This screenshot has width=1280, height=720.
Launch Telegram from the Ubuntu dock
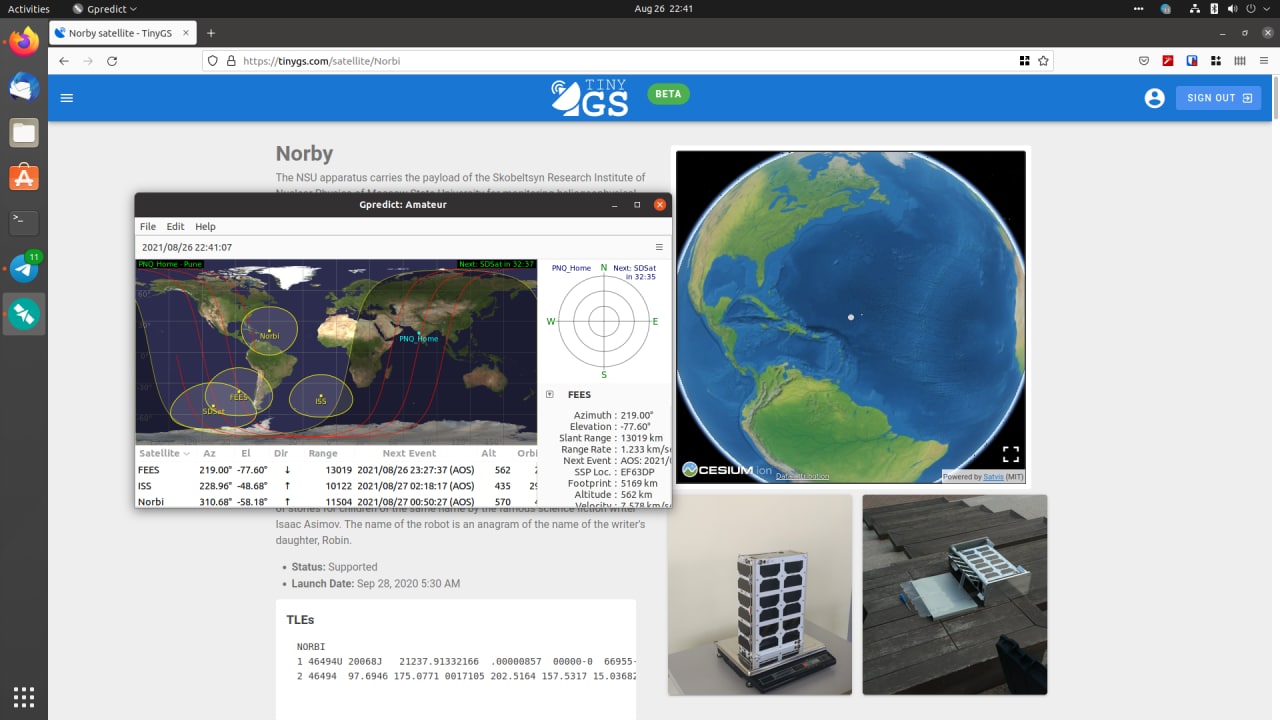click(x=24, y=268)
